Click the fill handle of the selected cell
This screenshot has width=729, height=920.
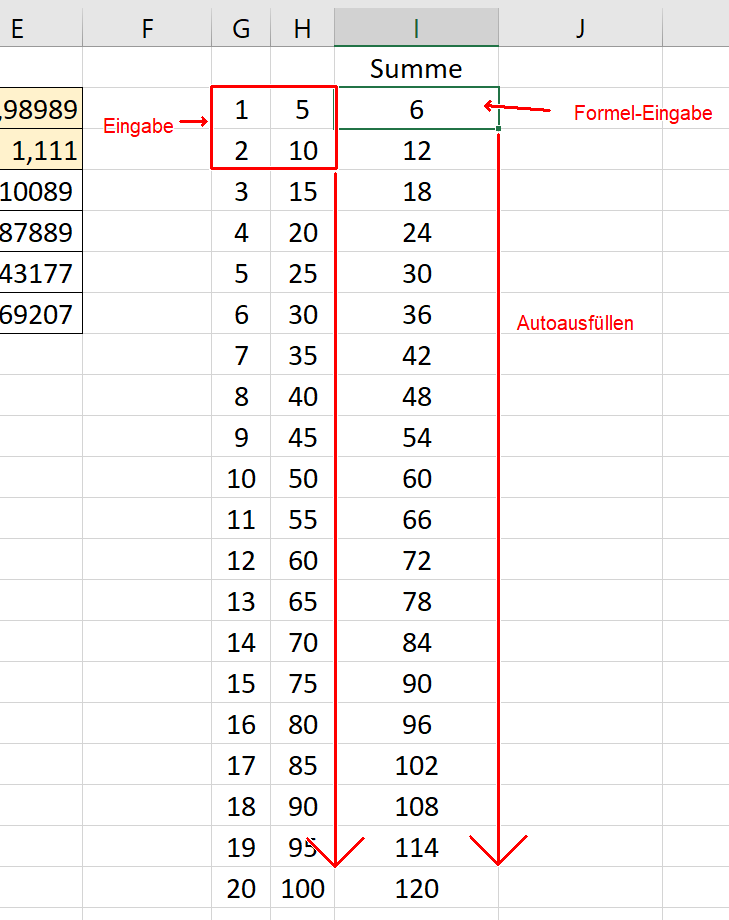498,128
